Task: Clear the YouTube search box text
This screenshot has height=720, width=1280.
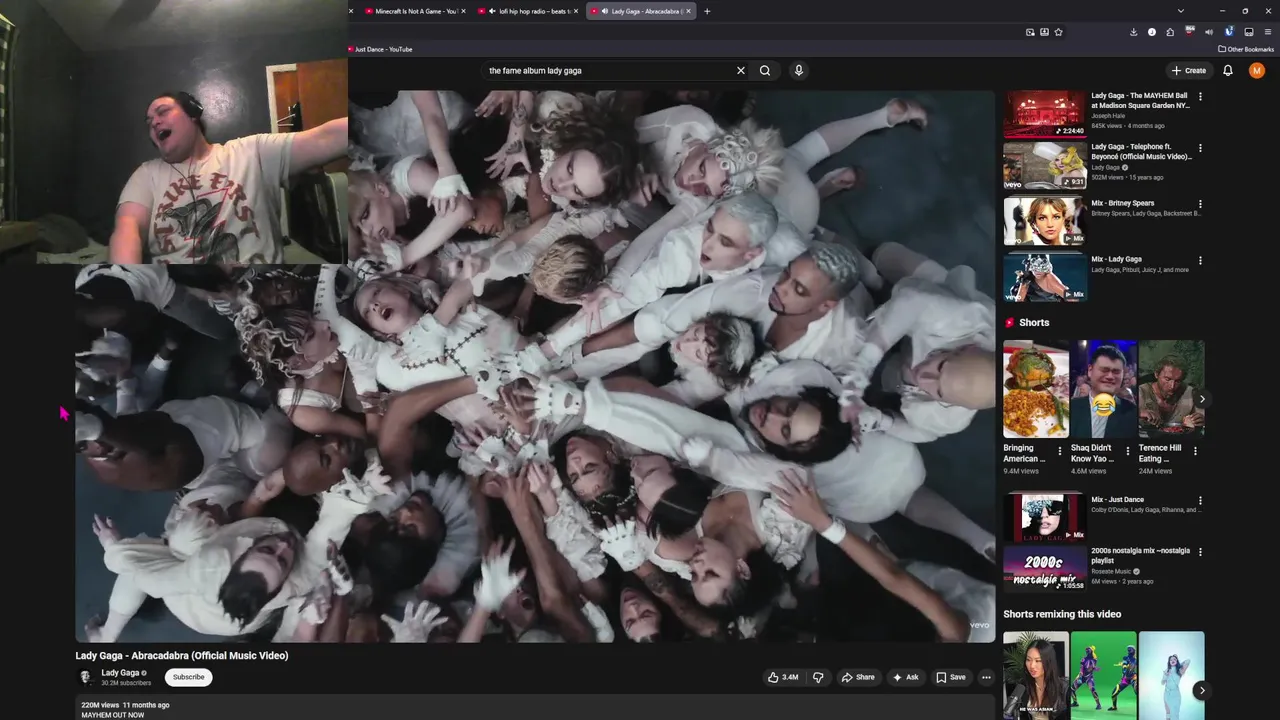Action: pos(741,71)
